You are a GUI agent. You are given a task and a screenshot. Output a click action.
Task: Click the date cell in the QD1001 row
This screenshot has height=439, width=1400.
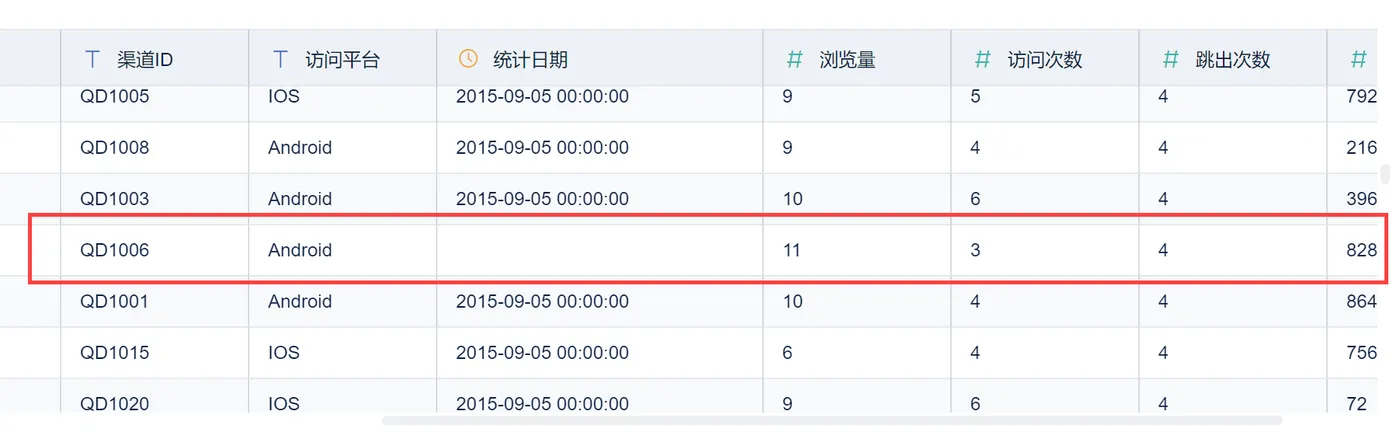pos(542,301)
